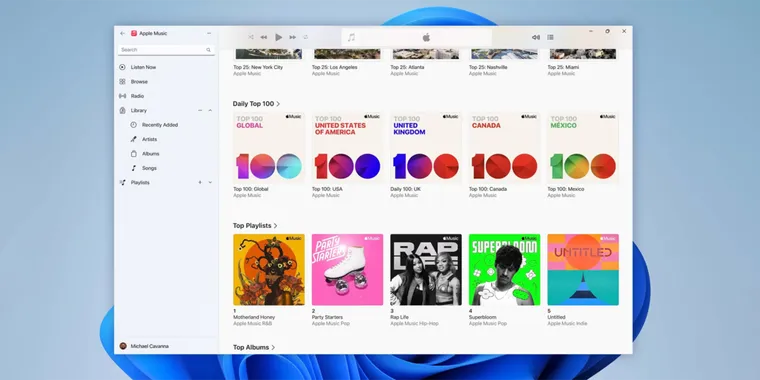
Task: Click the 'Apple Music R&B' subtitle
Action: [254, 323]
